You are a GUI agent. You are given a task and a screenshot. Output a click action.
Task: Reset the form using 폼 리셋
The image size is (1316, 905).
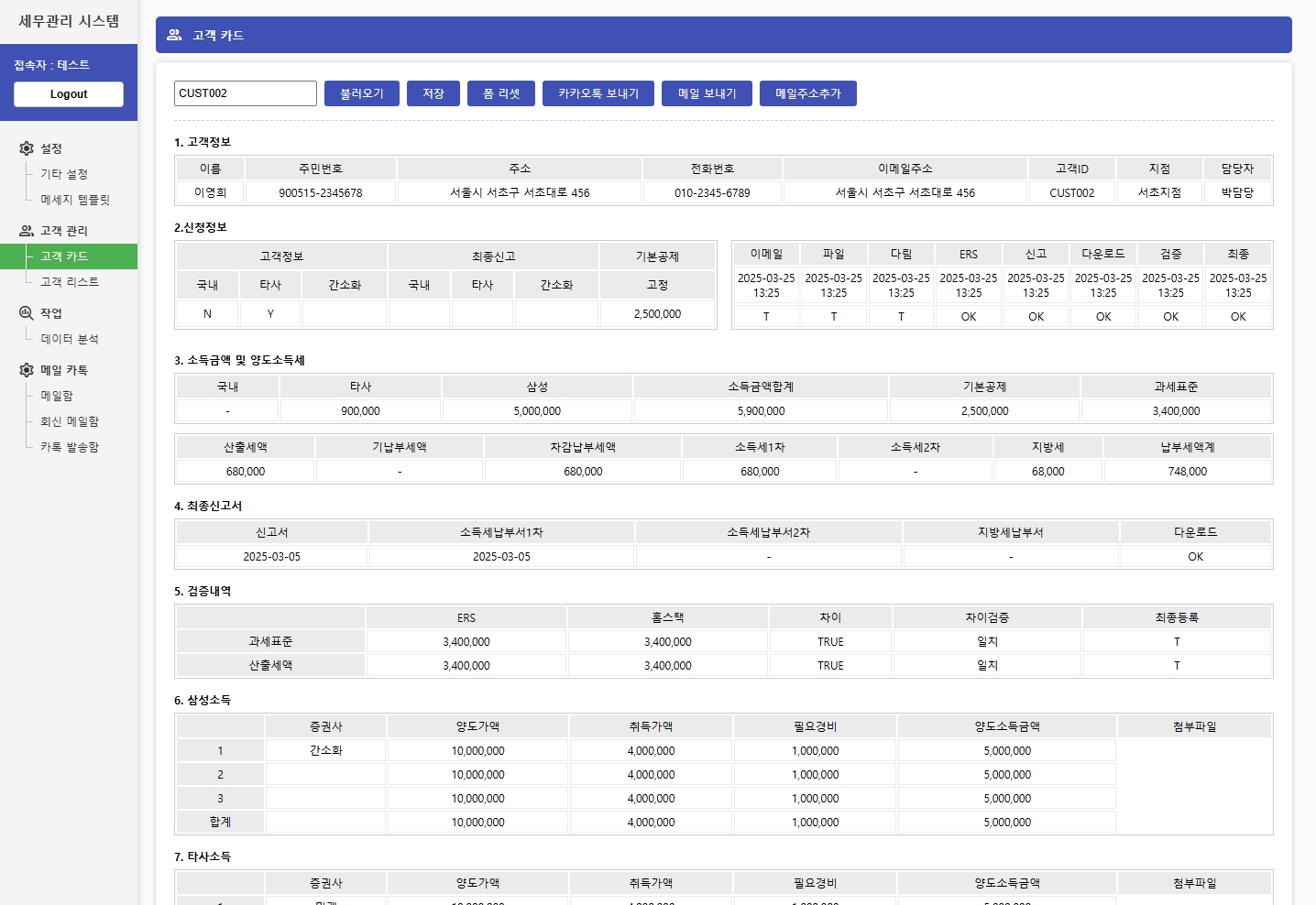tap(500, 93)
